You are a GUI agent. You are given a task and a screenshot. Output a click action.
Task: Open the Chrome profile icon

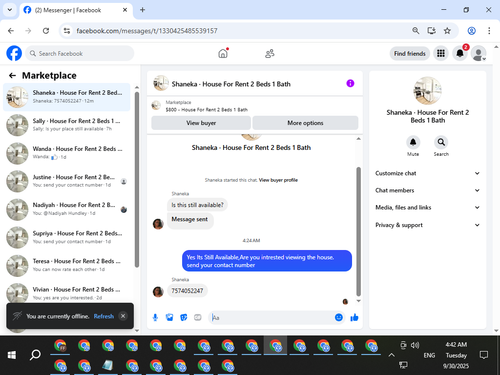[x=471, y=31]
